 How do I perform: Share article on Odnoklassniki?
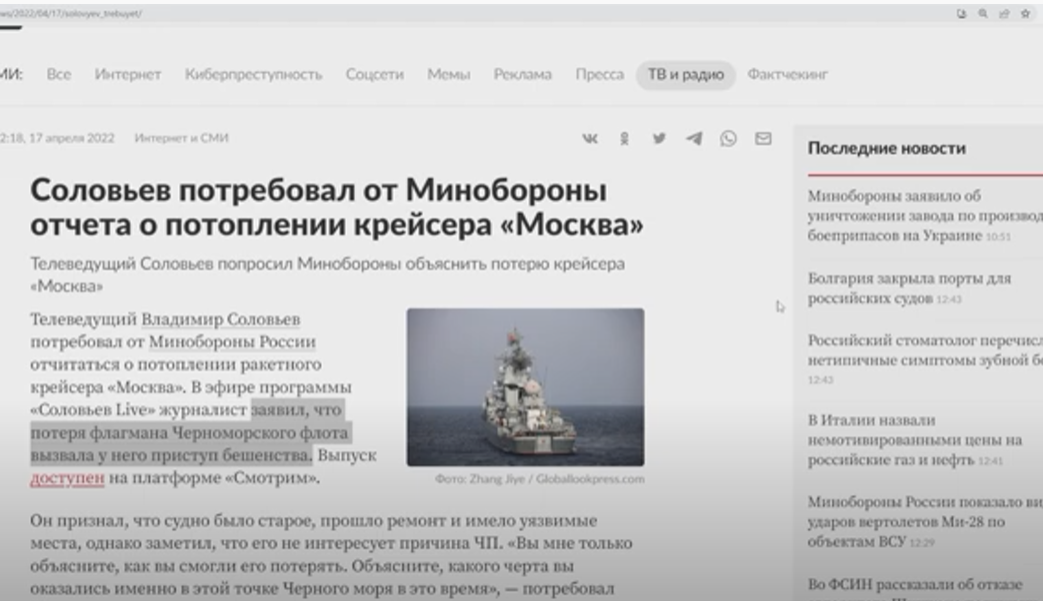click(624, 139)
